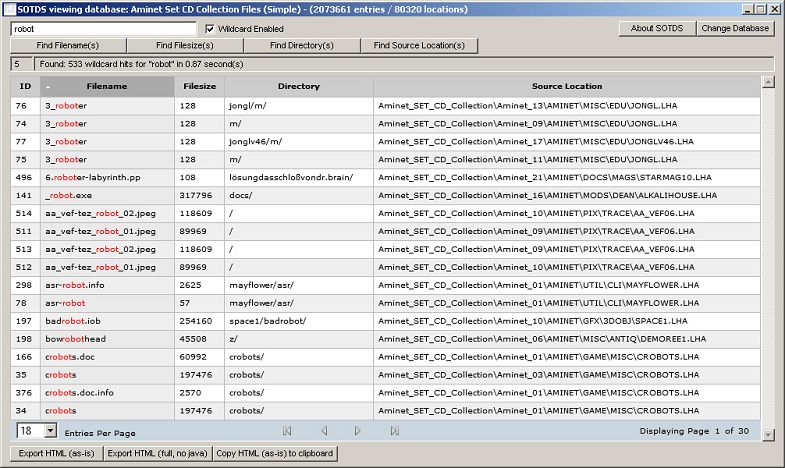This screenshot has width=785, height=468.
Task: Open the Entries Per Page dropdown
Action: click(50, 431)
